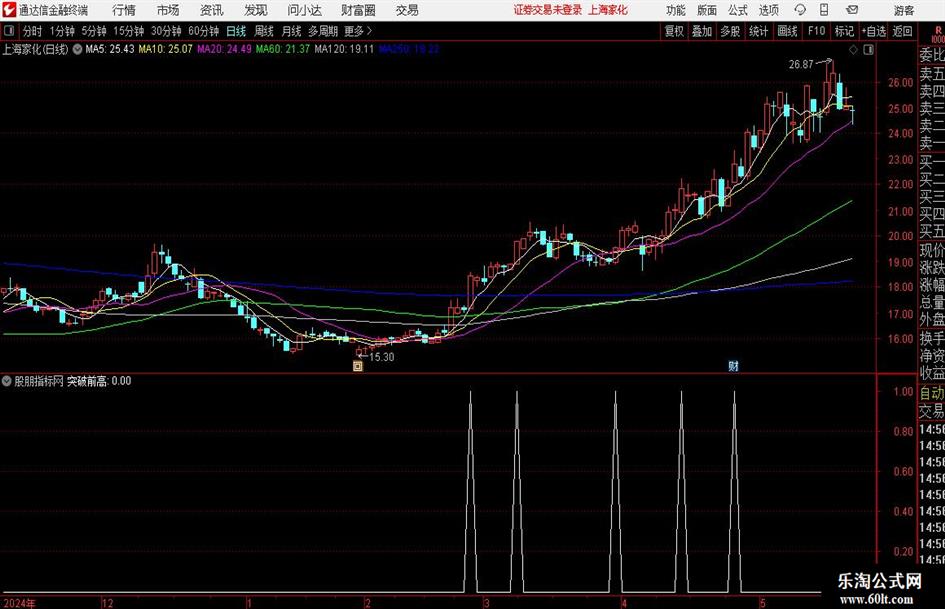945x609 pixels.
Task: Click the 复权 toolbar button
Action: (674, 31)
